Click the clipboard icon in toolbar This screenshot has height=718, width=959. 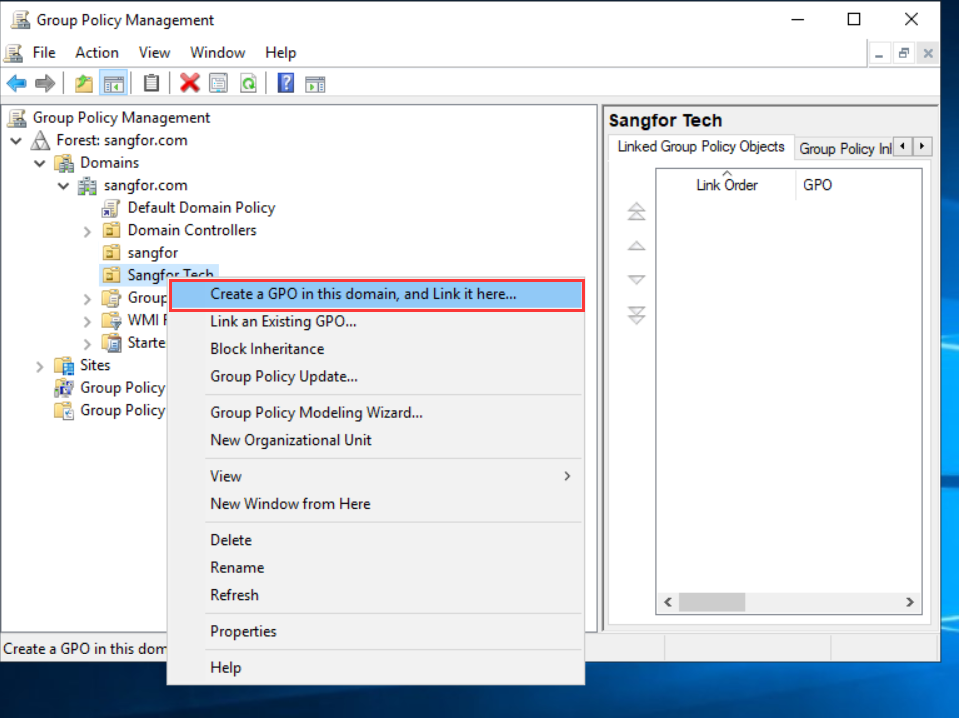(151, 83)
